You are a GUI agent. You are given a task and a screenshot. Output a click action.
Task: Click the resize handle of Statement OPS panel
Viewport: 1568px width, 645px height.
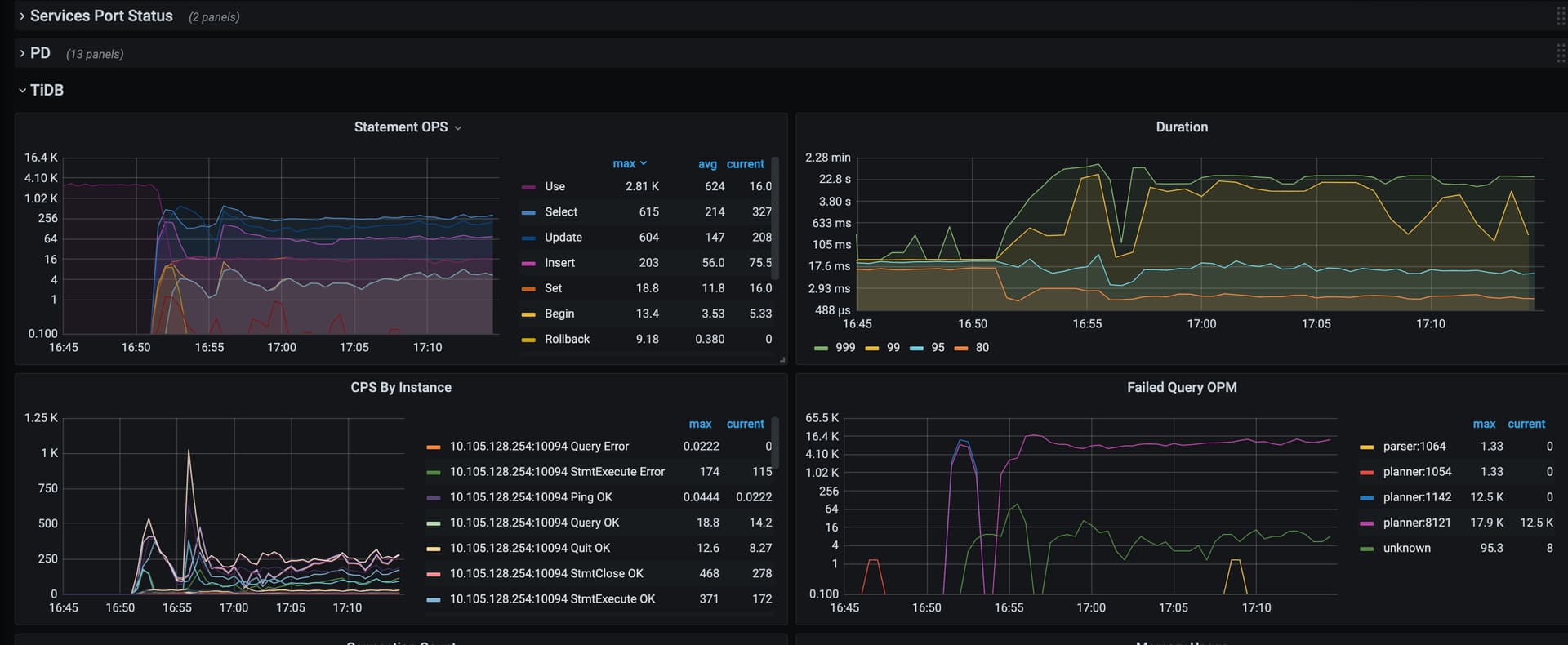[x=782, y=359]
